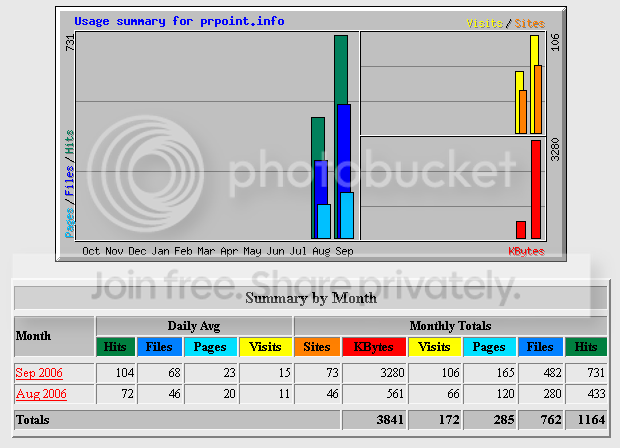Select Sep 2006 KBytes value 3280 in table
The width and height of the screenshot is (620, 448).
[392, 373]
